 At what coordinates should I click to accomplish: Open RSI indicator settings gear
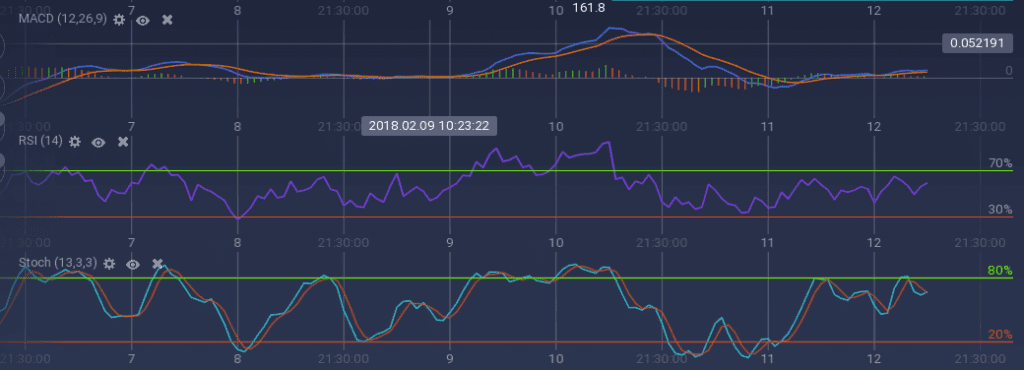pyautogui.click(x=74, y=142)
